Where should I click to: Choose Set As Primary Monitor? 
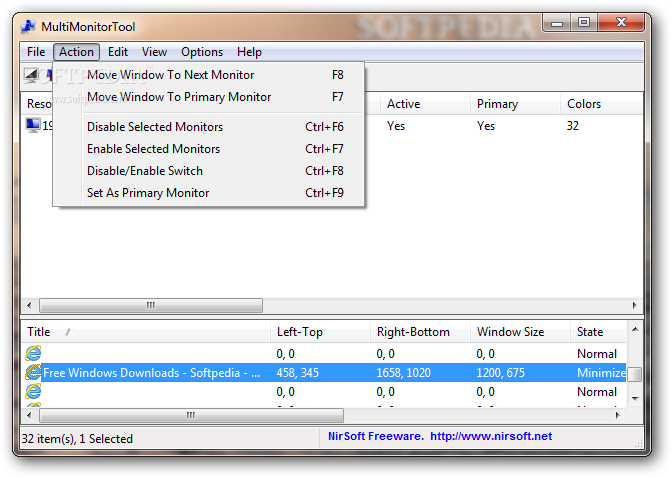[x=209, y=193]
